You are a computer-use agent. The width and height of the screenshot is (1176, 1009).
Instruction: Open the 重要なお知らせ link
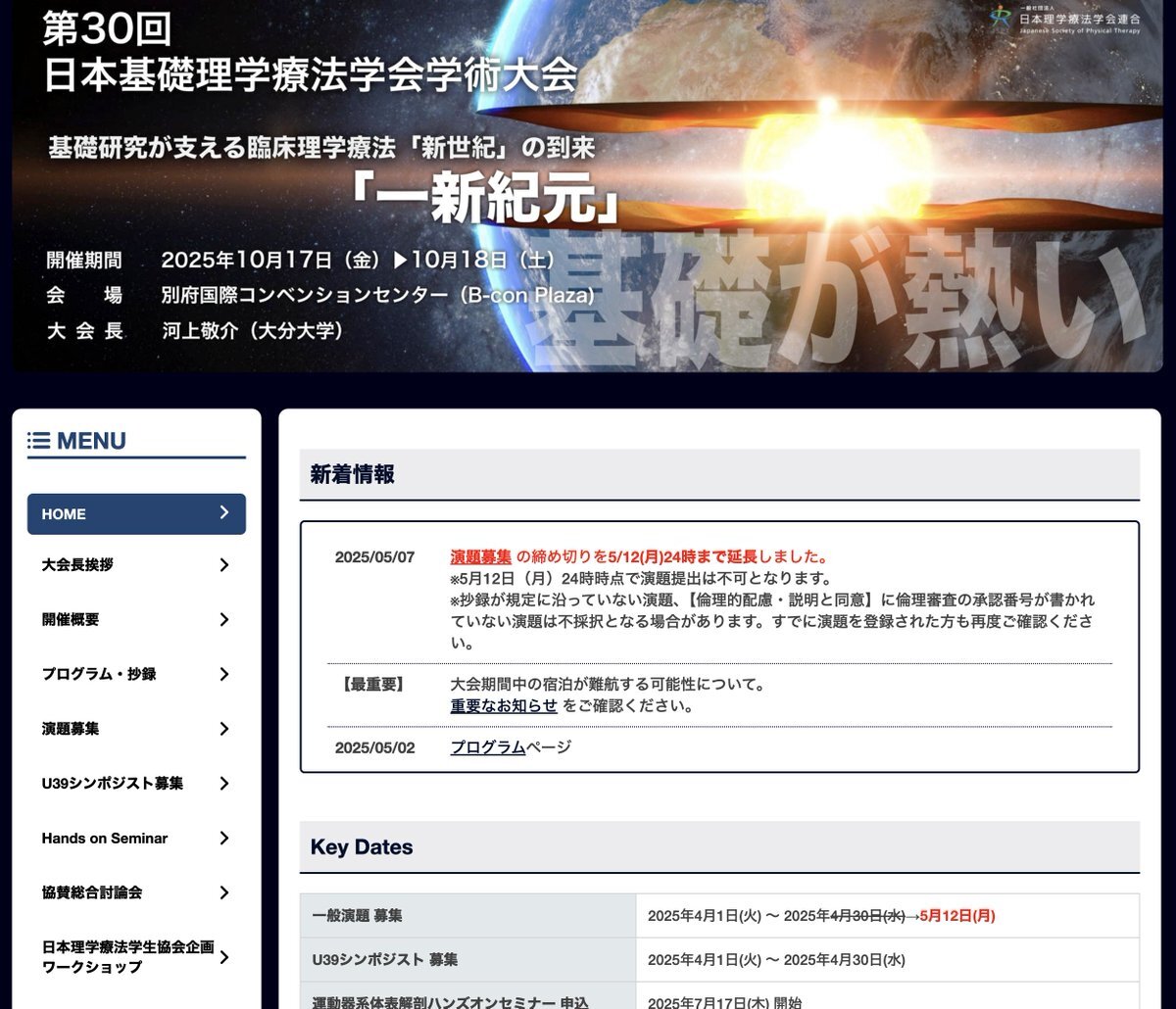[x=504, y=705]
